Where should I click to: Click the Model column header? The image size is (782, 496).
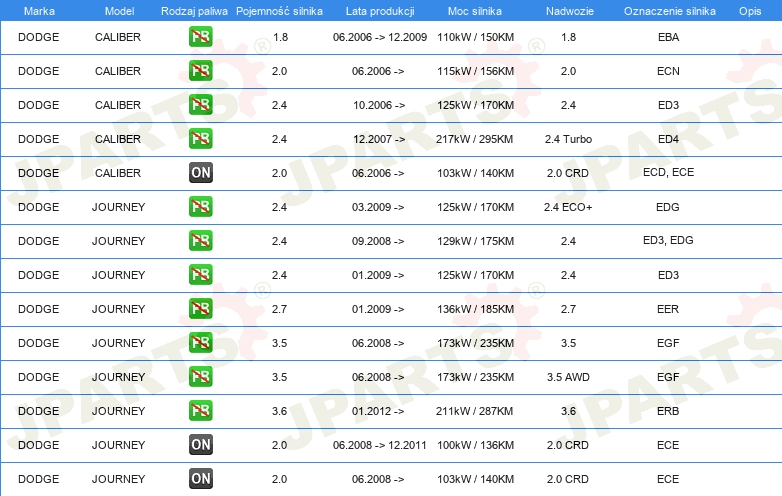coord(119,11)
